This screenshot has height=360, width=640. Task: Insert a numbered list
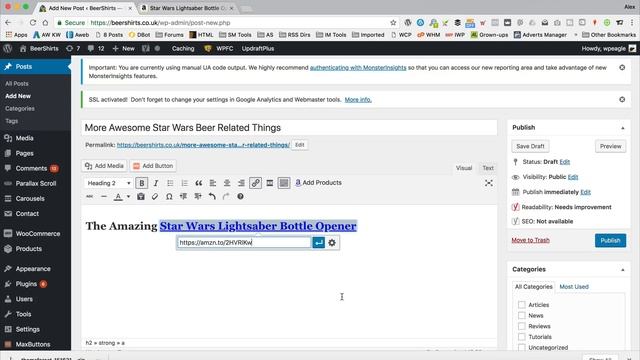point(184,183)
